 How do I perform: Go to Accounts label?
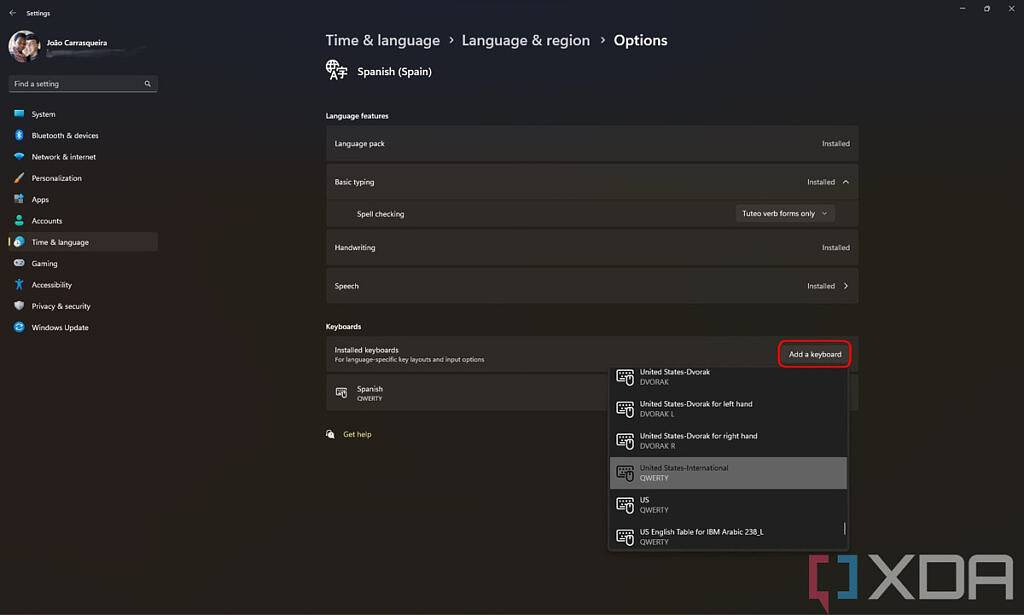click(x=46, y=221)
